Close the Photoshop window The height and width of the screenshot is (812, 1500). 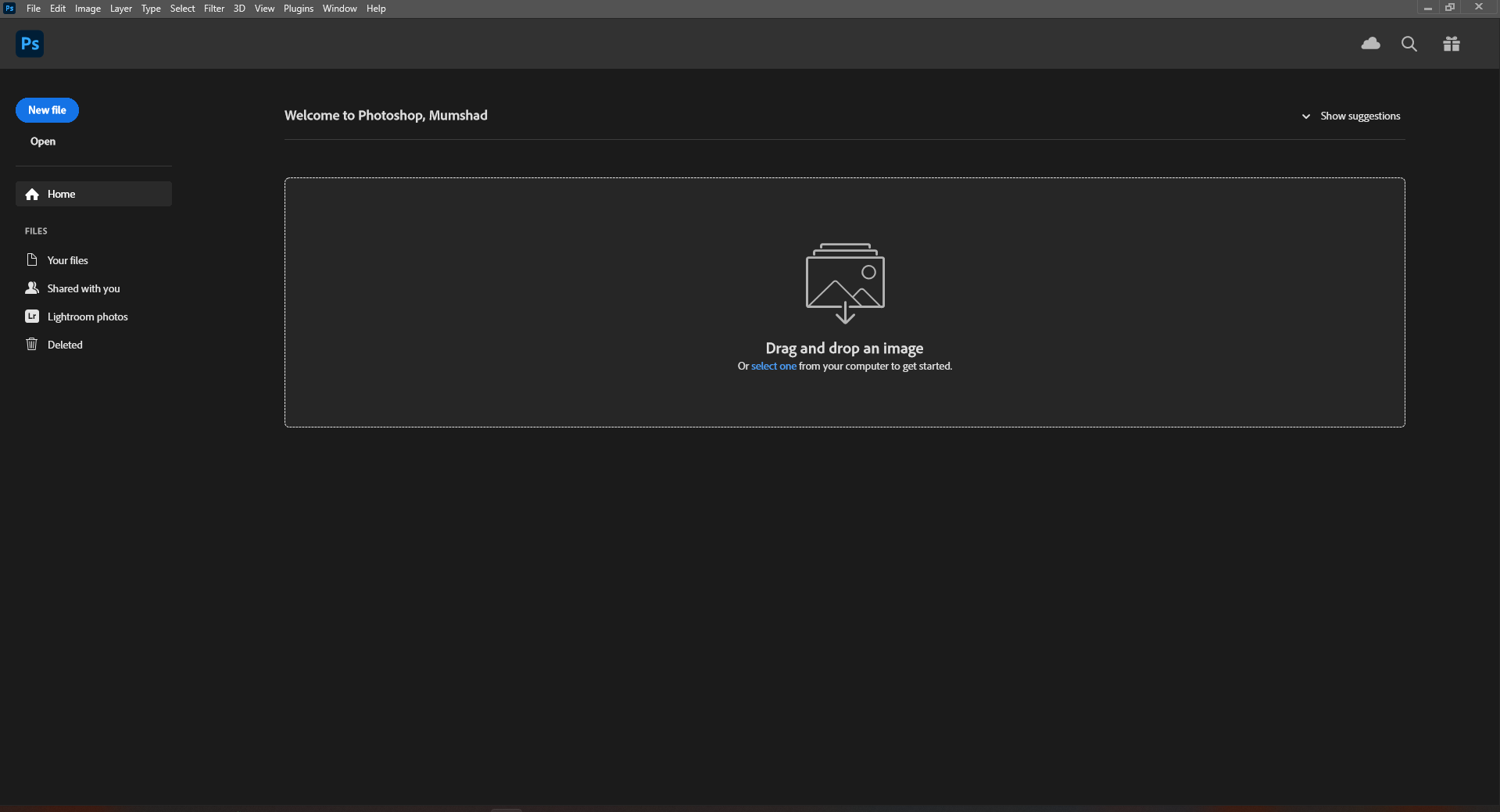pos(1478,8)
